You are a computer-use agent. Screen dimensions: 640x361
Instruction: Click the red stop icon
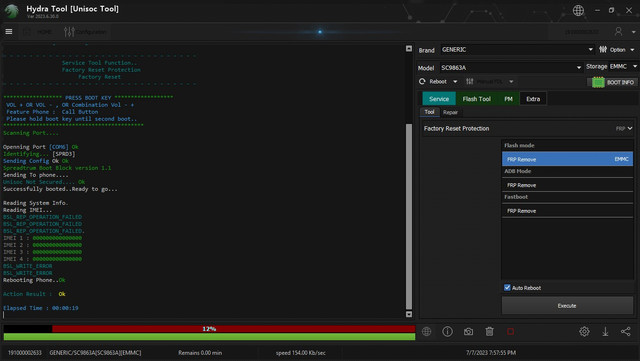point(510,332)
